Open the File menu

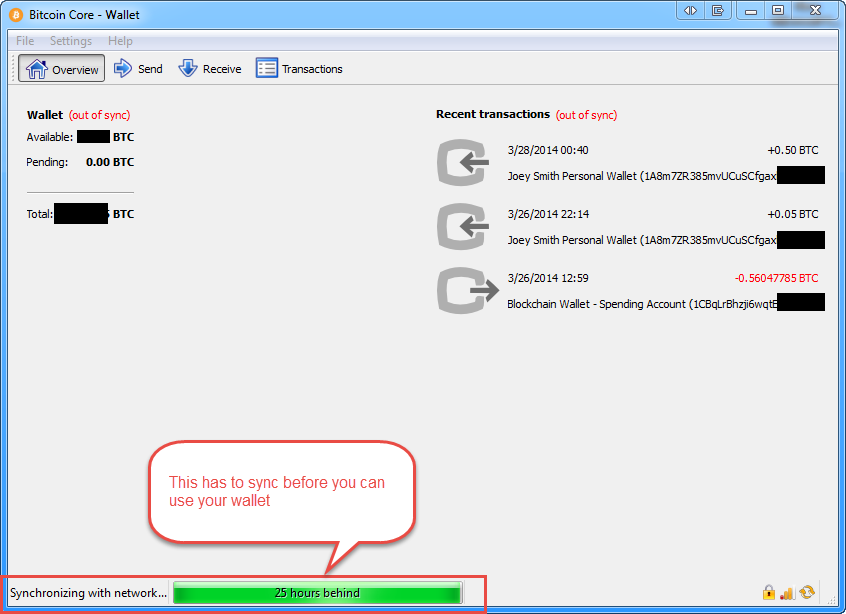click(25, 41)
